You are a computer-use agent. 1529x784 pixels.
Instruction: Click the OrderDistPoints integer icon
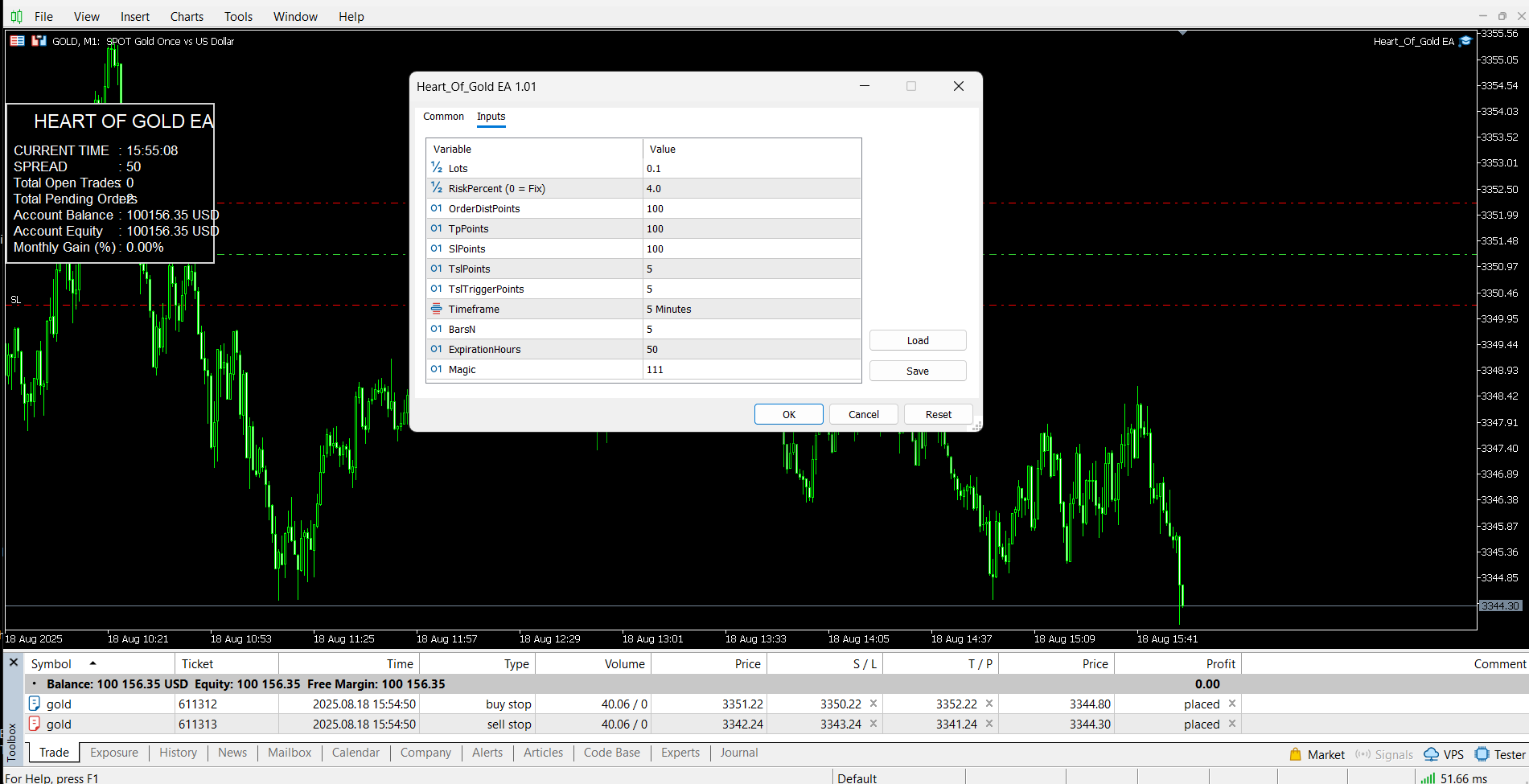pos(436,208)
